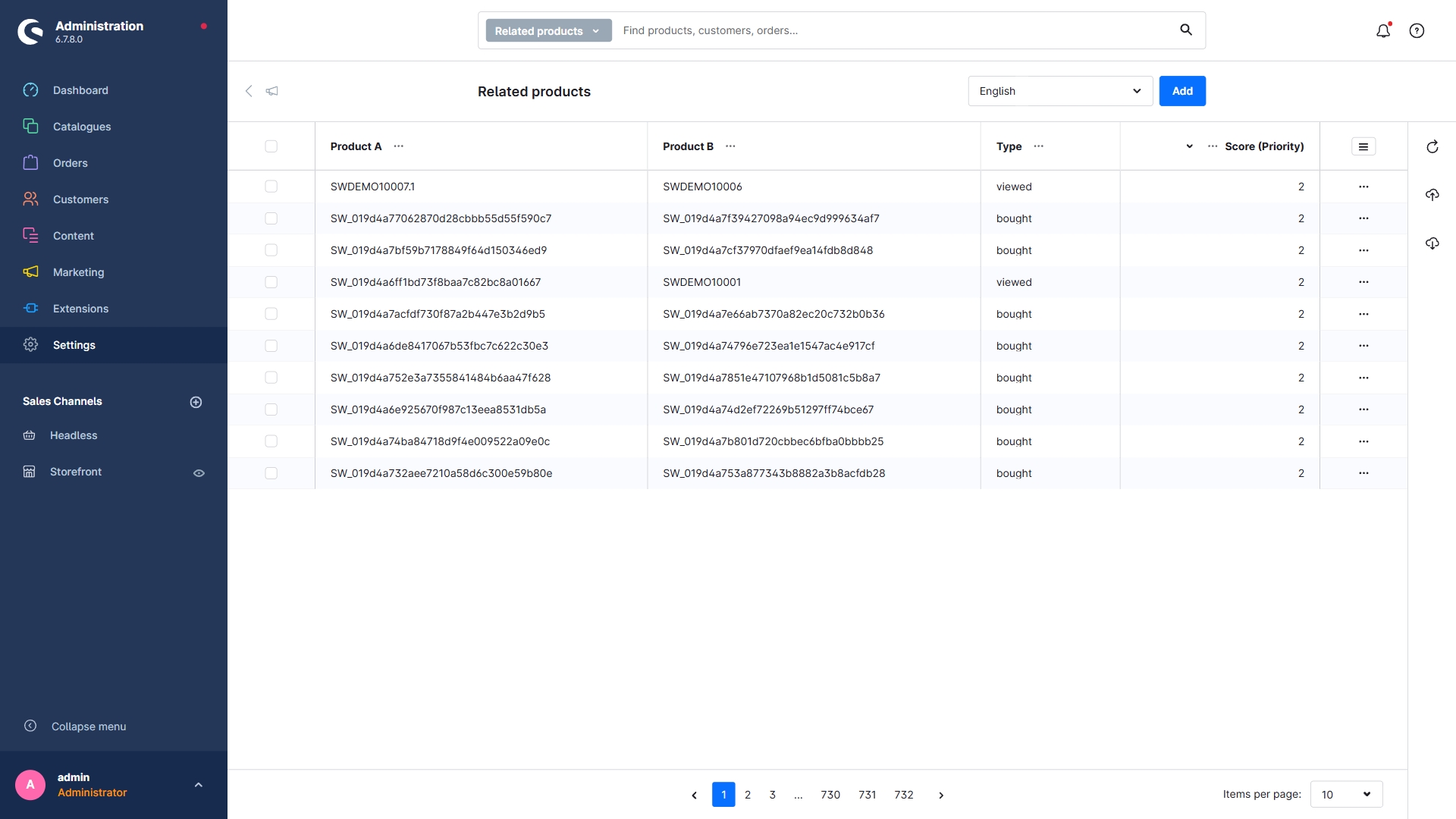1456x819 pixels.
Task: Open the English language dropdown
Action: tap(1059, 91)
